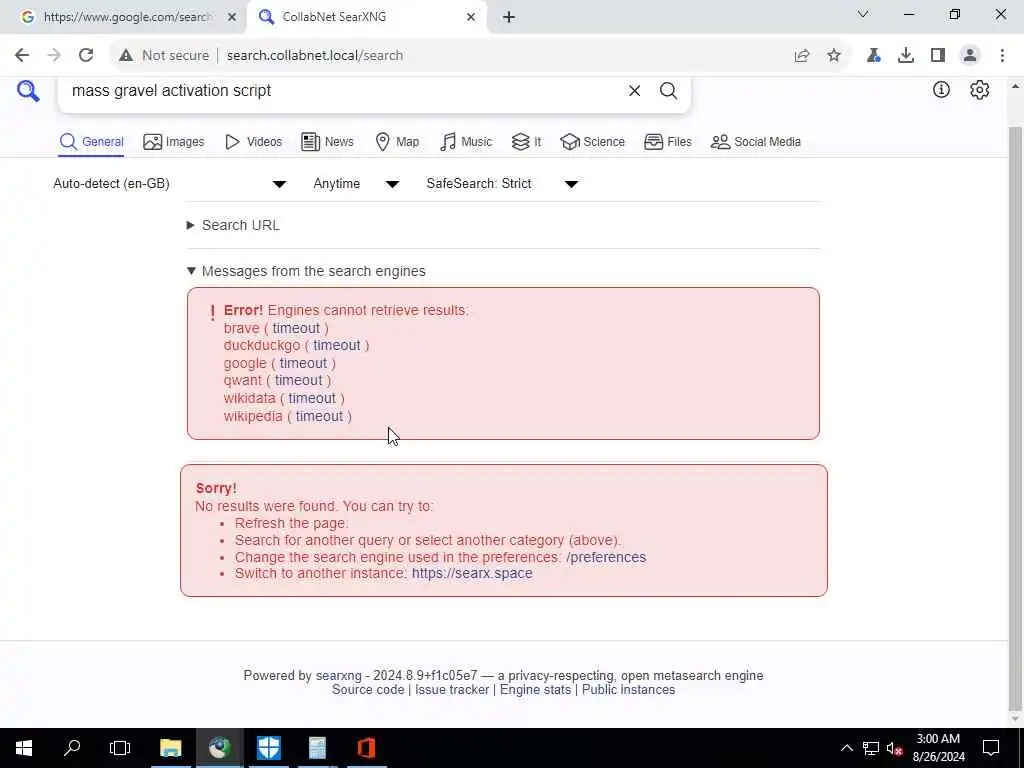This screenshot has width=1024, height=768.
Task: Open the Public instances link
Action: (x=628, y=690)
